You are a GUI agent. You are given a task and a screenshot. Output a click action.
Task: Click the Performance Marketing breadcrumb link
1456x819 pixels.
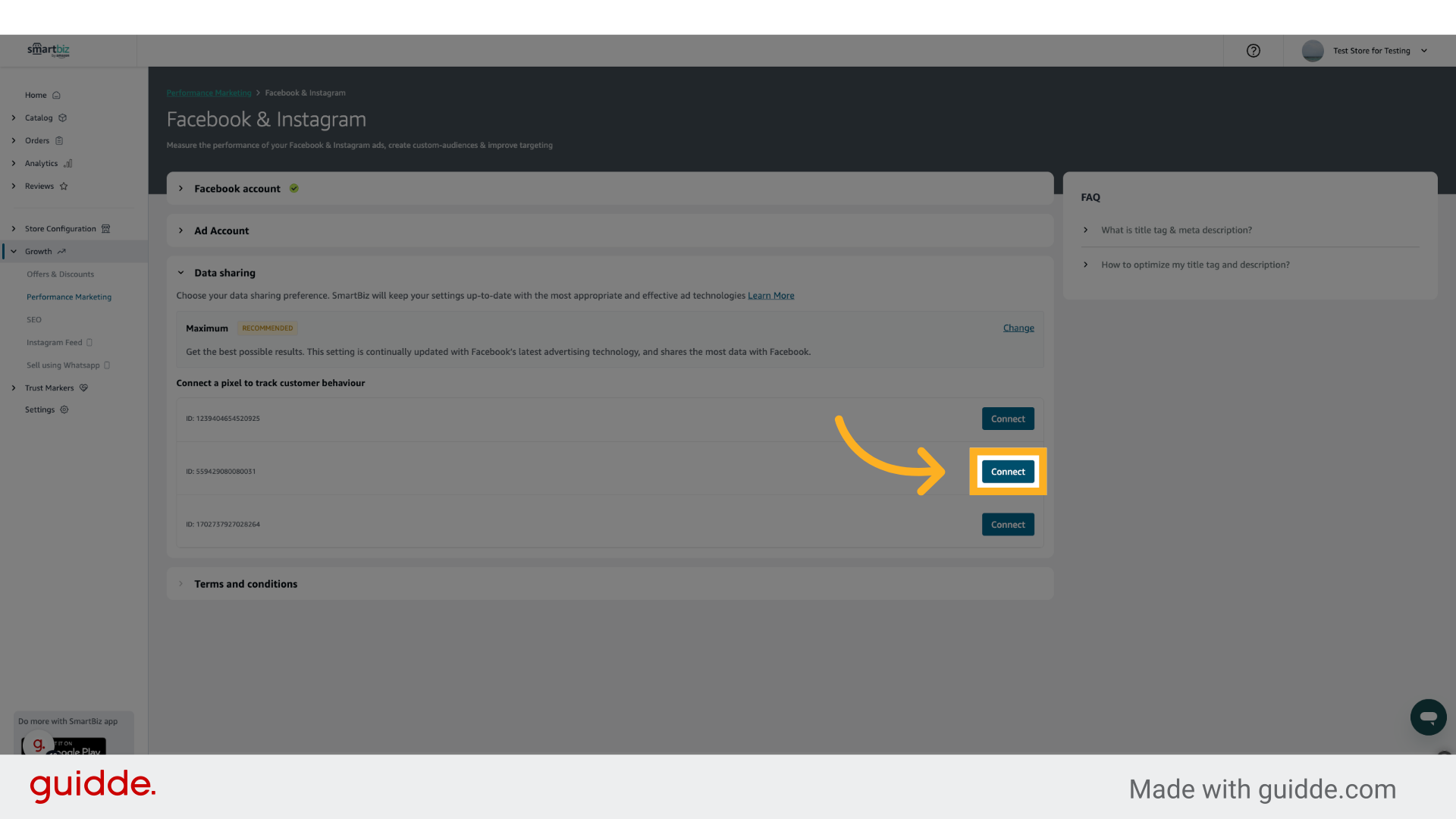(x=209, y=93)
